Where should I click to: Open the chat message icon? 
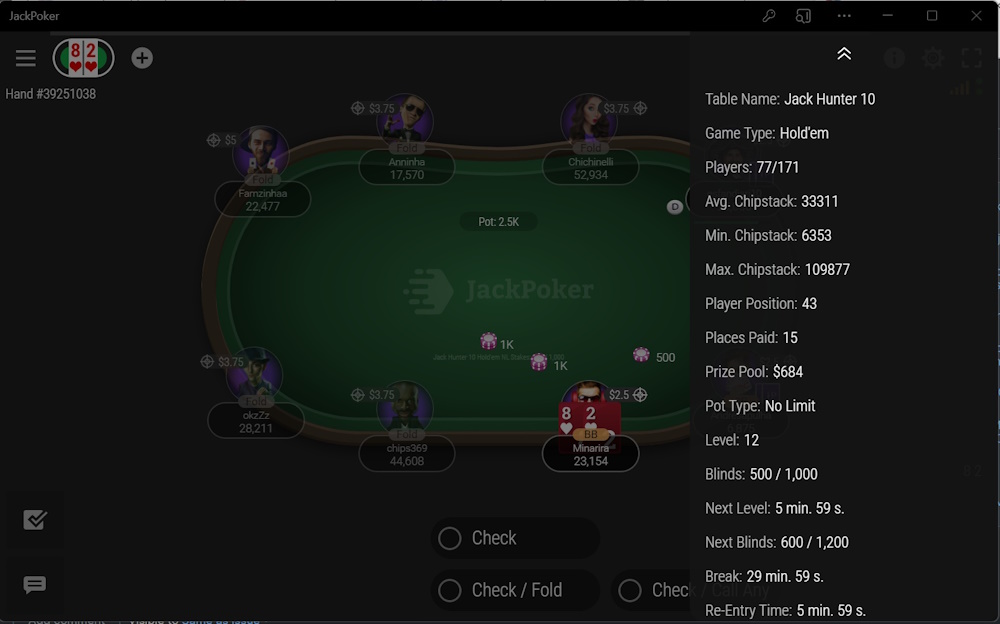(34, 584)
